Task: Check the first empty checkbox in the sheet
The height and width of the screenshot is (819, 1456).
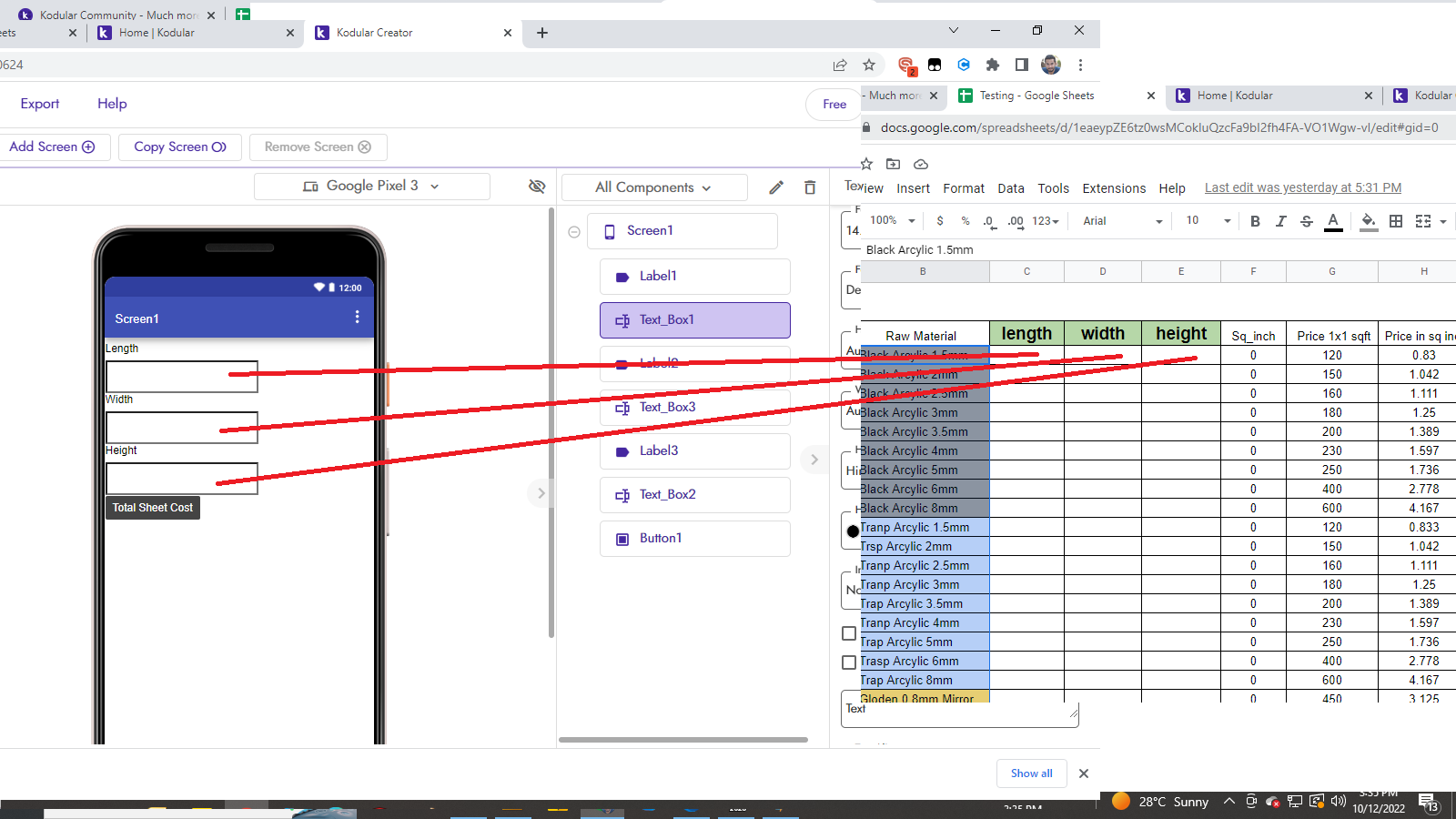Action: point(849,633)
